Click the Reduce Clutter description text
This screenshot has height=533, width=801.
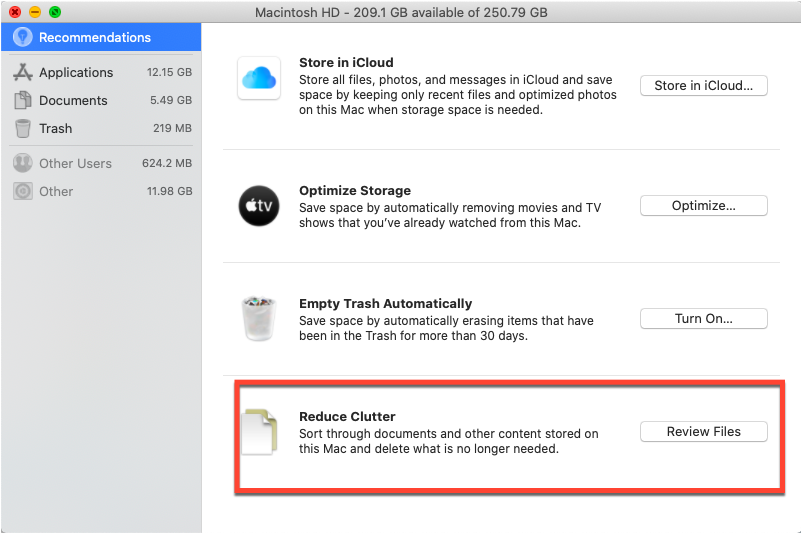(x=449, y=441)
